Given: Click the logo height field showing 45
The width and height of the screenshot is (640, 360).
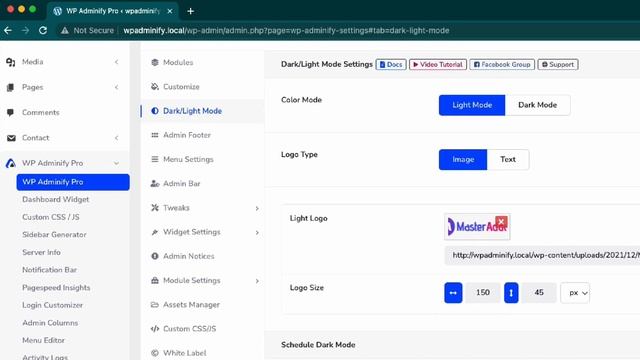Looking at the screenshot, I should [539, 293].
